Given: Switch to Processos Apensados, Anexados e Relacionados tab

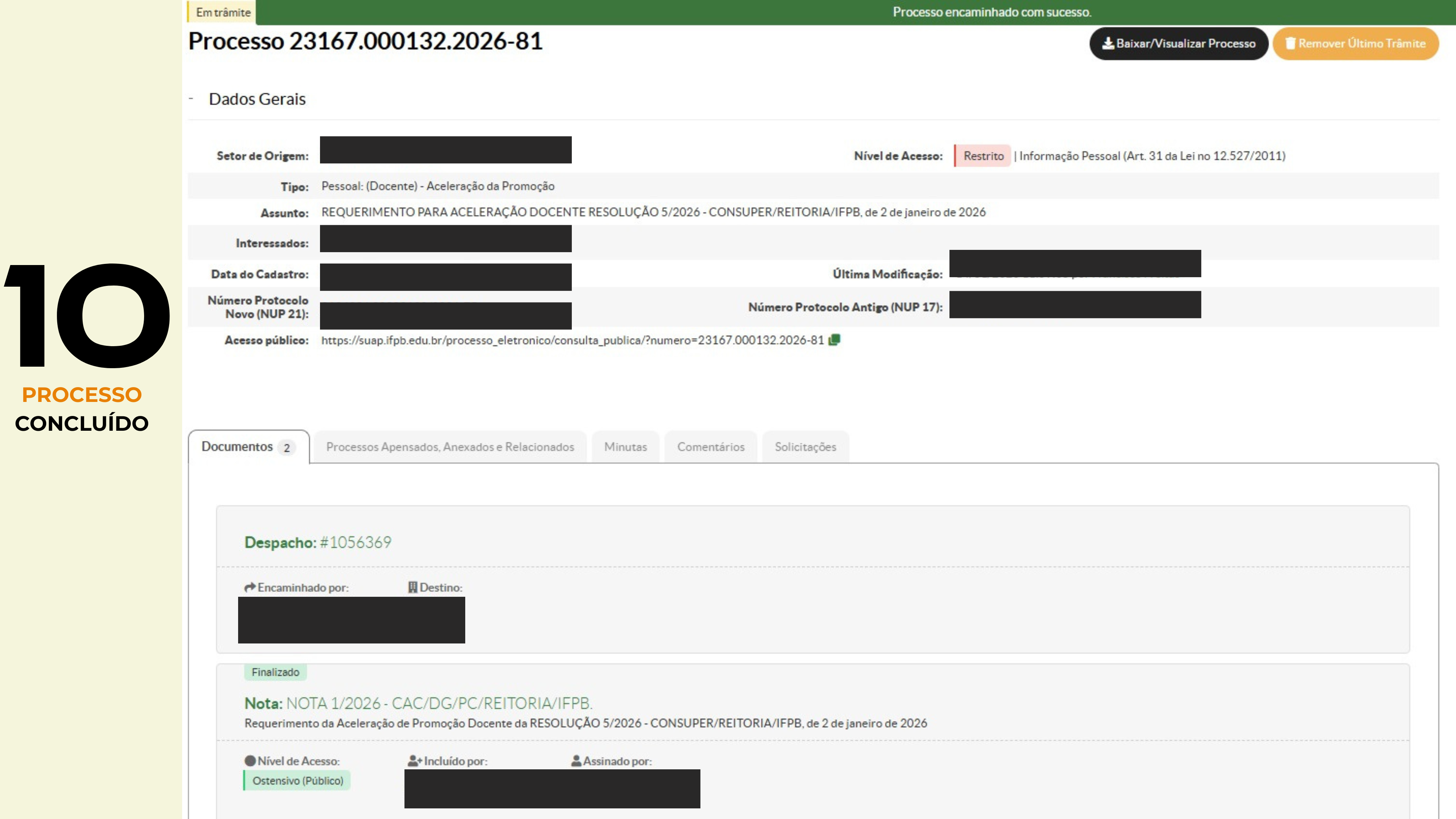Looking at the screenshot, I should [x=450, y=447].
